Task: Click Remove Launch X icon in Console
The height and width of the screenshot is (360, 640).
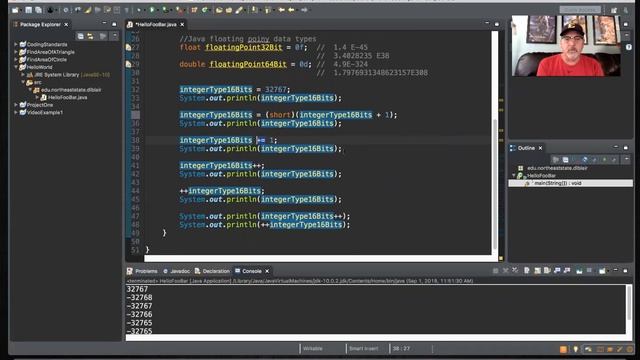Action: 506,271
